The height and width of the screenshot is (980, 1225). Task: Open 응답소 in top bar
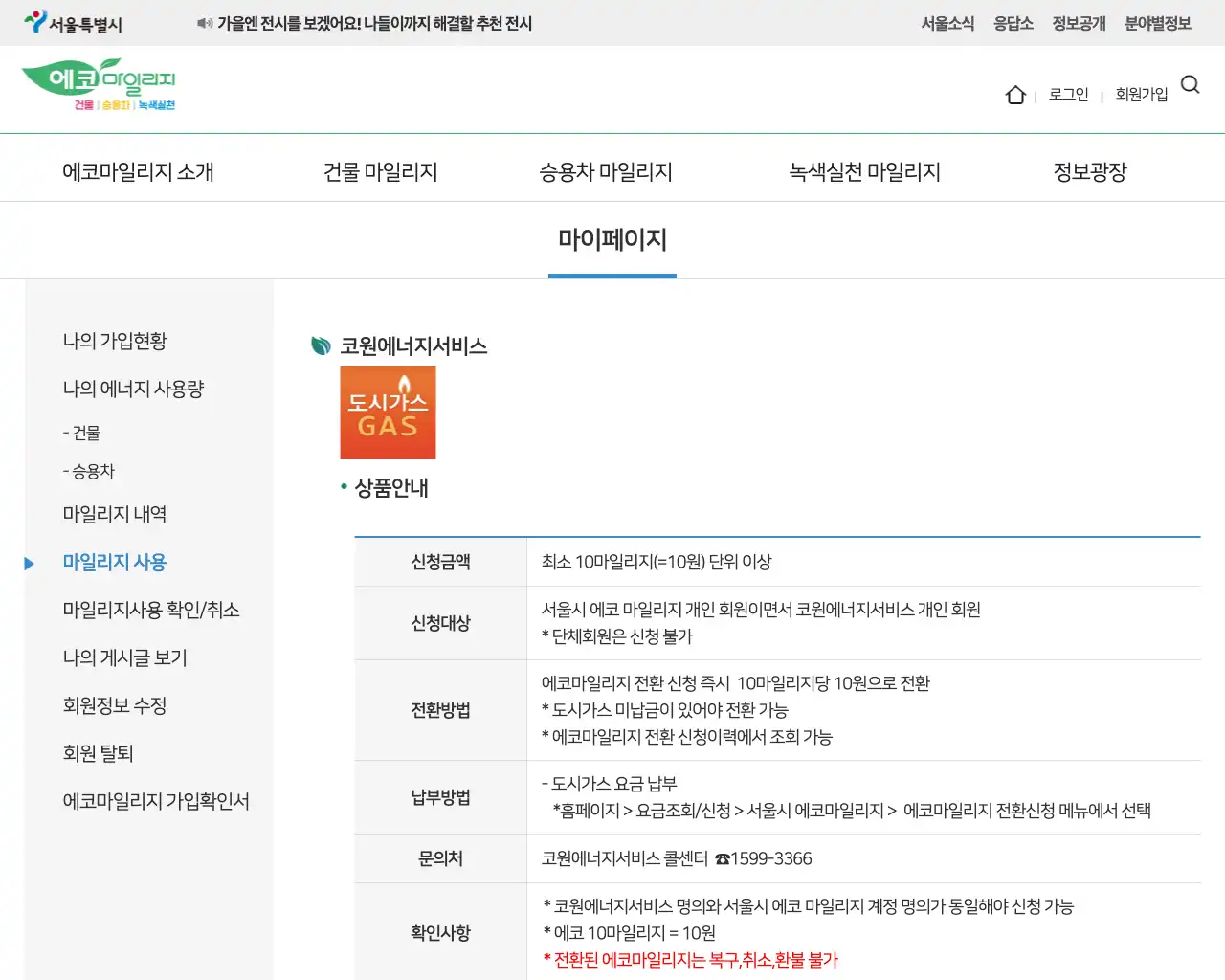tap(1013, 23)
